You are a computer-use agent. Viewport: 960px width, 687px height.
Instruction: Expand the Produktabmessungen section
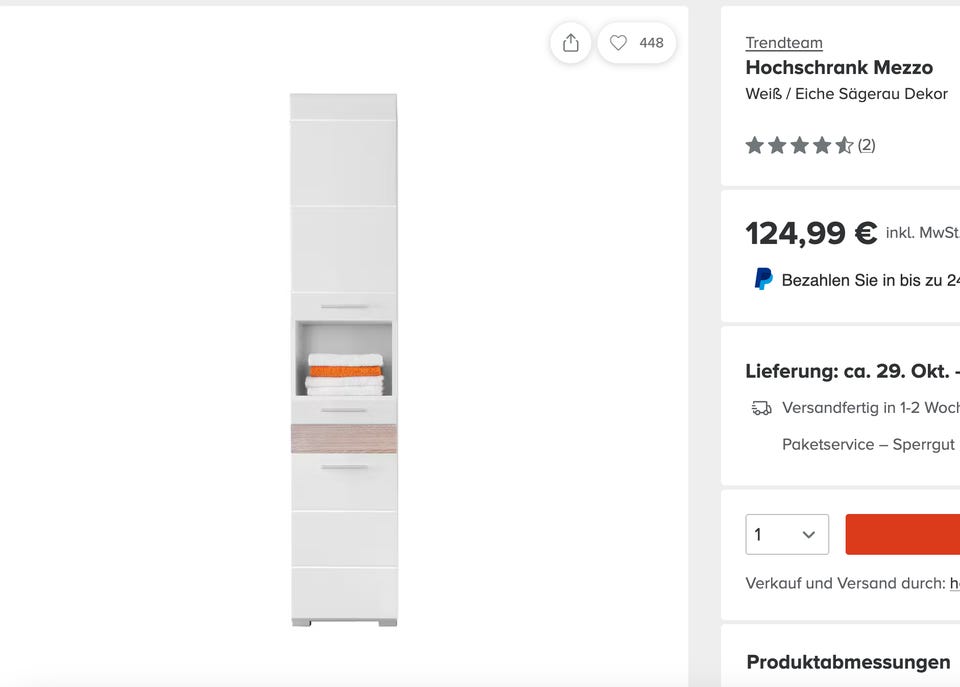click(x=848, y=662)
